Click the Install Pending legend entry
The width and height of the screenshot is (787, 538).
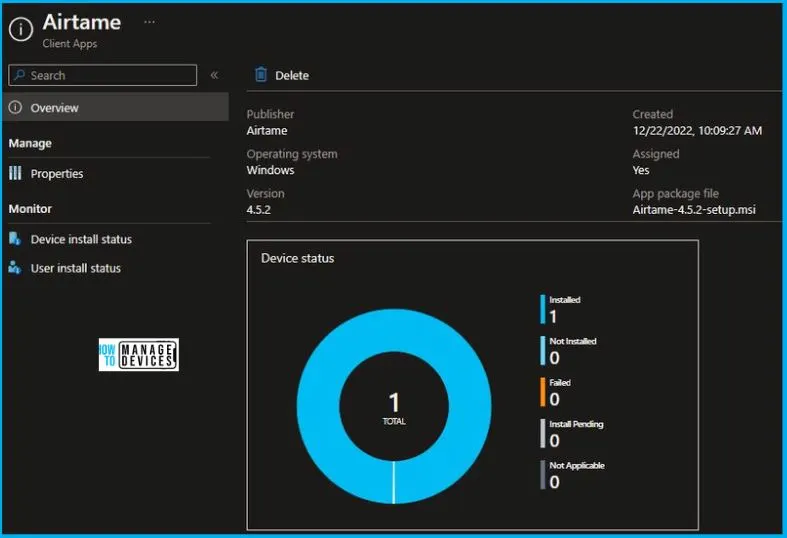(572, 434)
